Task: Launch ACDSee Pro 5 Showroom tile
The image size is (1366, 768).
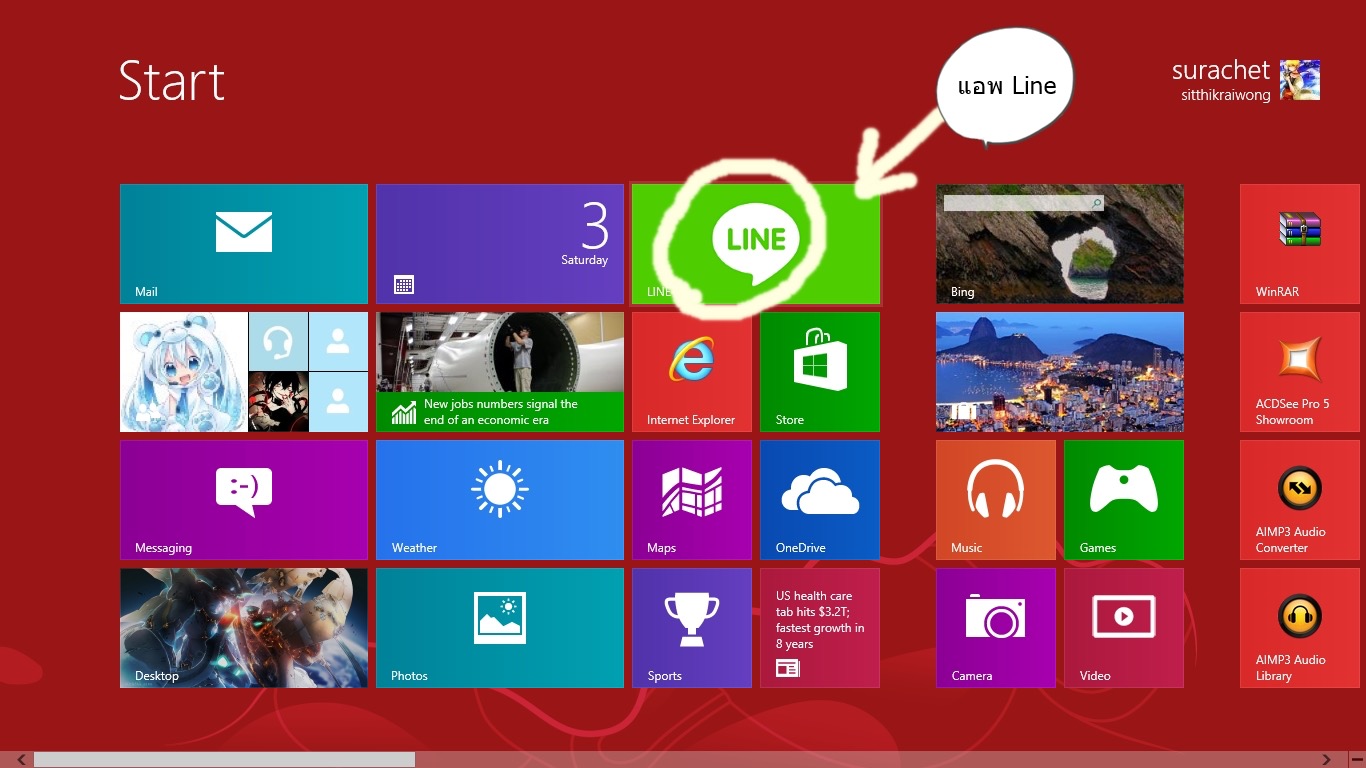Action: pyautogui.click(x=1300, y=372)
